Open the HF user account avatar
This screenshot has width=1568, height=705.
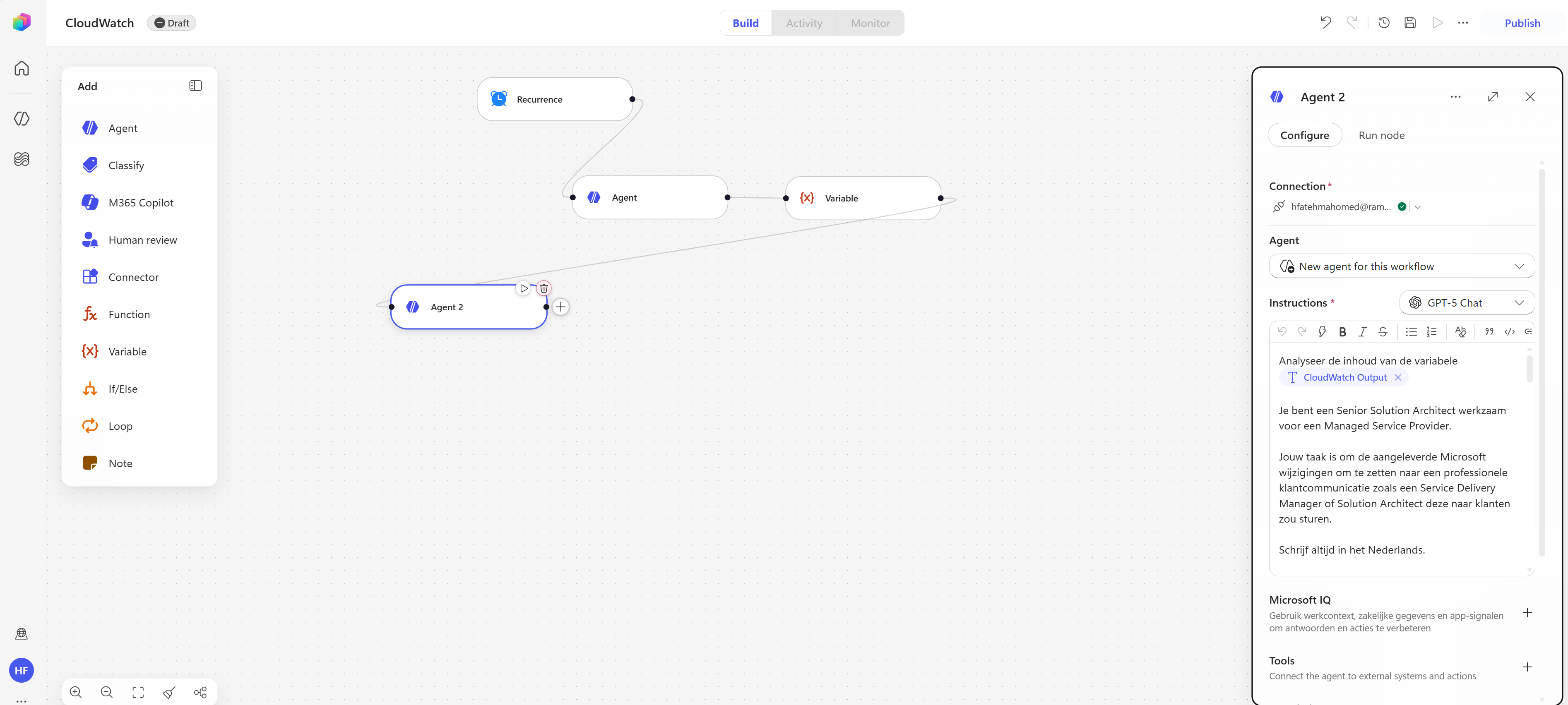21,670
